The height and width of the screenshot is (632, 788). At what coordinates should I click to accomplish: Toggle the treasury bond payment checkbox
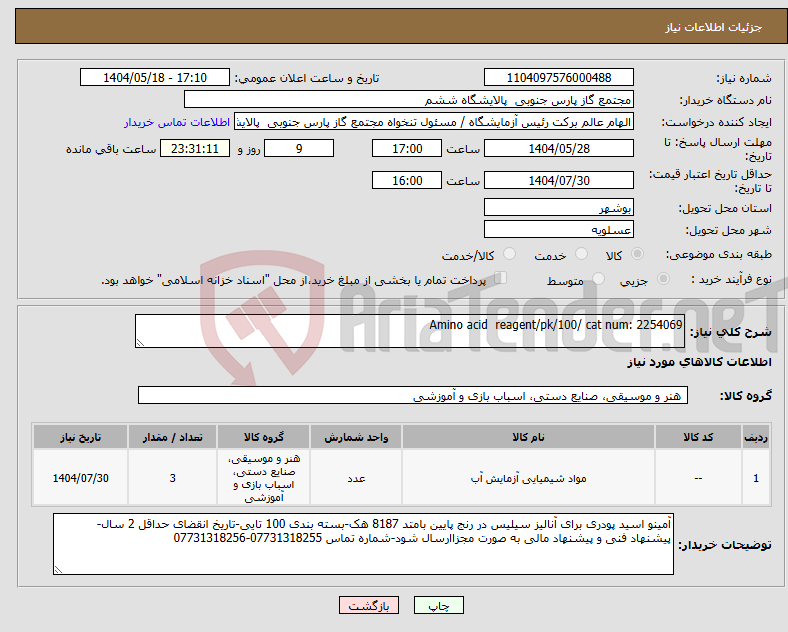pos(500,278)
